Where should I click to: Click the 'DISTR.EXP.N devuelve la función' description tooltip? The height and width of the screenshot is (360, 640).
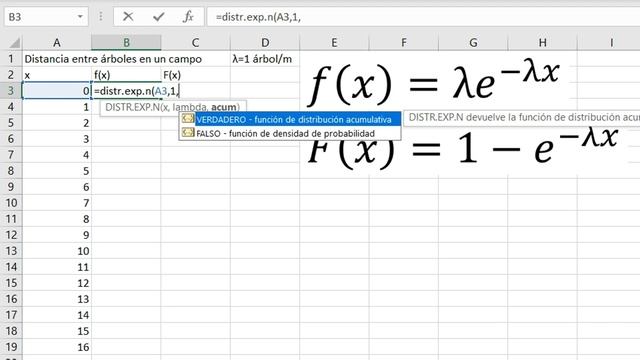click(x=522, y=118)
